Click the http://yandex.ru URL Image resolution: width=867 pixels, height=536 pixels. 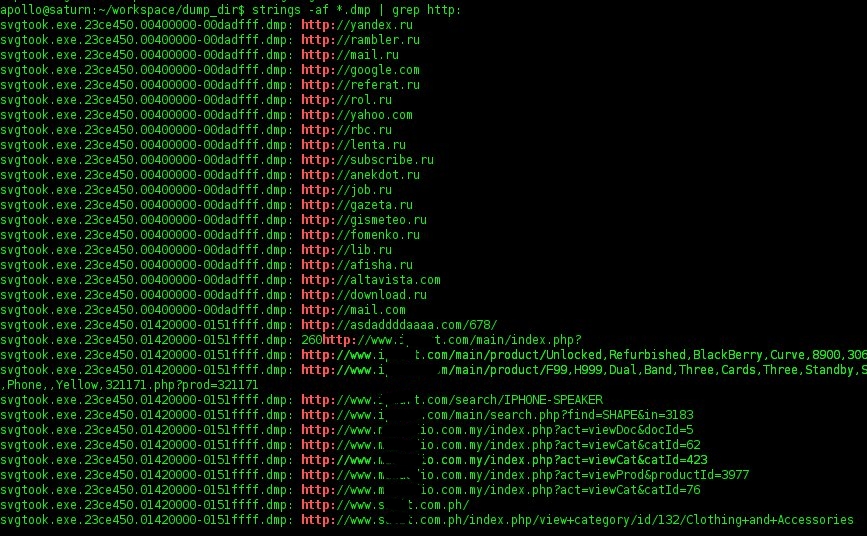click(x=357, y=25)
